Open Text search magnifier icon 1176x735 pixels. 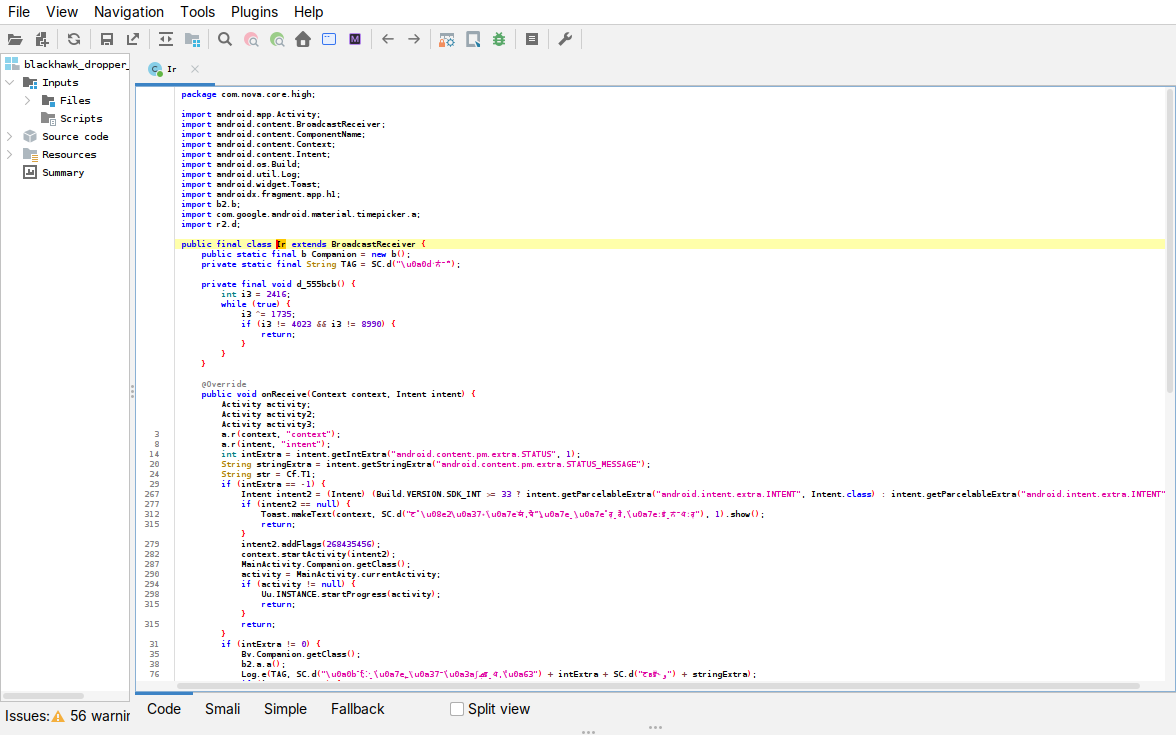(225, 40)
